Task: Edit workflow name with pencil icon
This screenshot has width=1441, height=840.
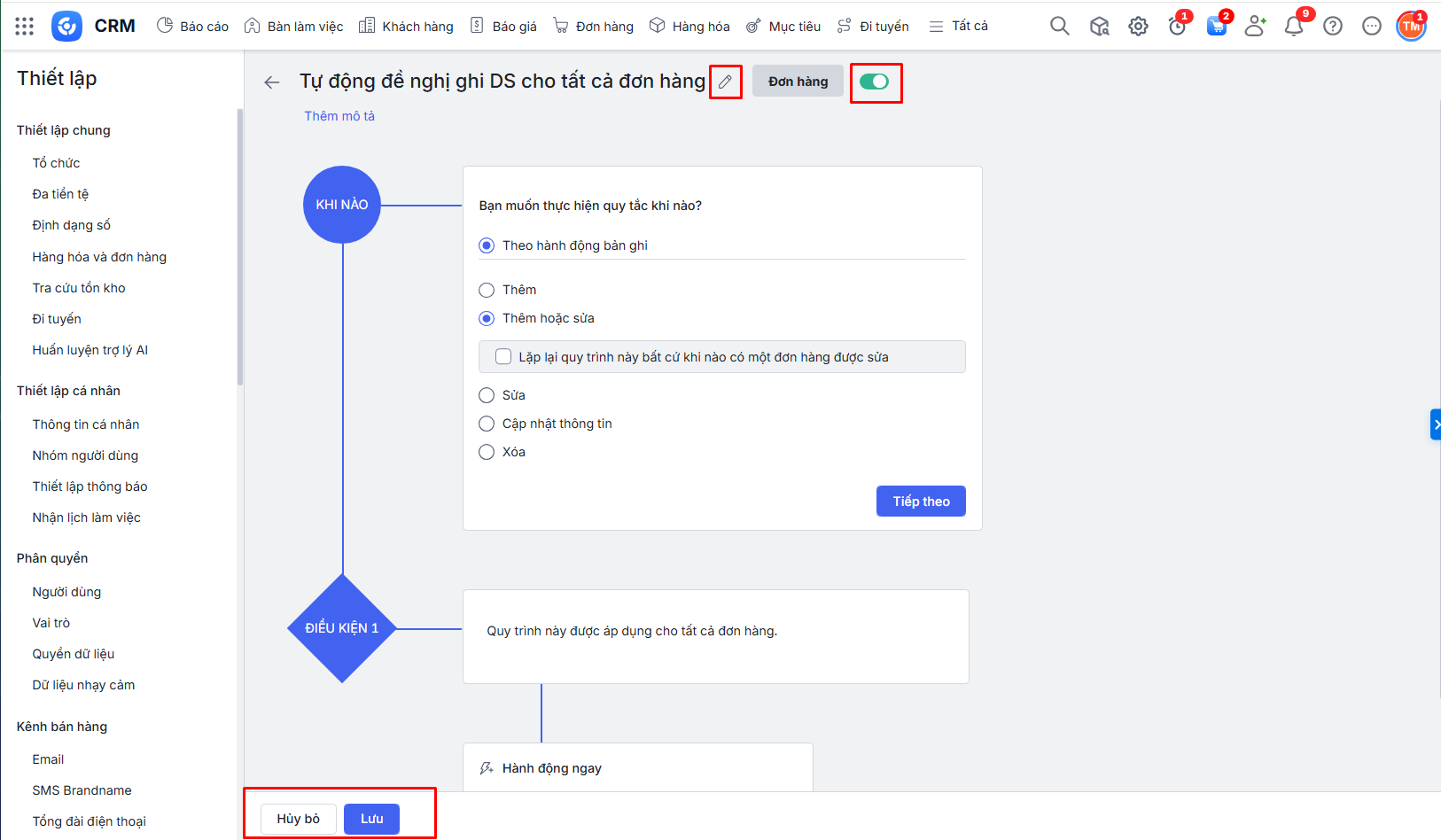Action: (725, 82)
